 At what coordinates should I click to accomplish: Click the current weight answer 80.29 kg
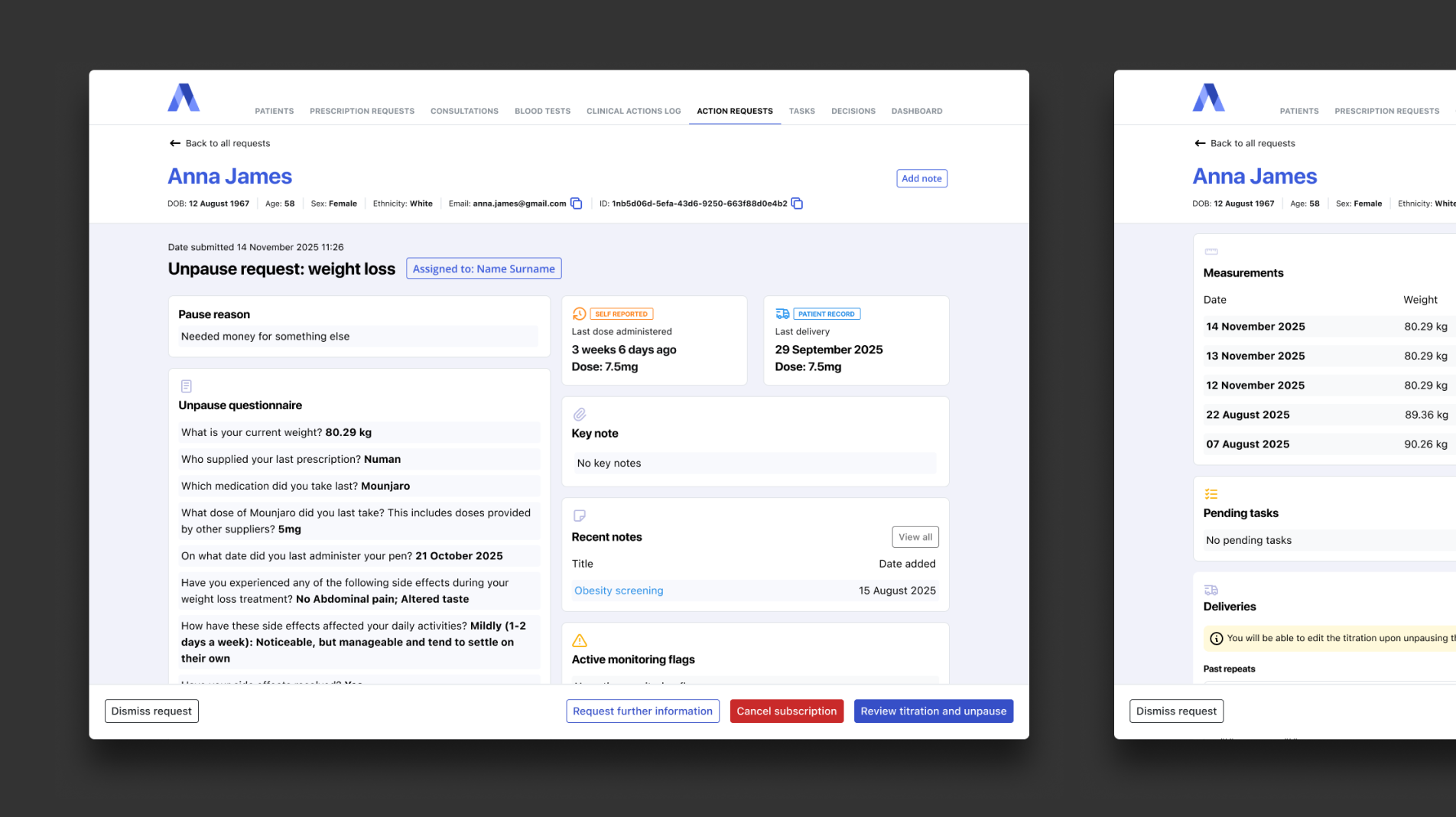(349, 432)
